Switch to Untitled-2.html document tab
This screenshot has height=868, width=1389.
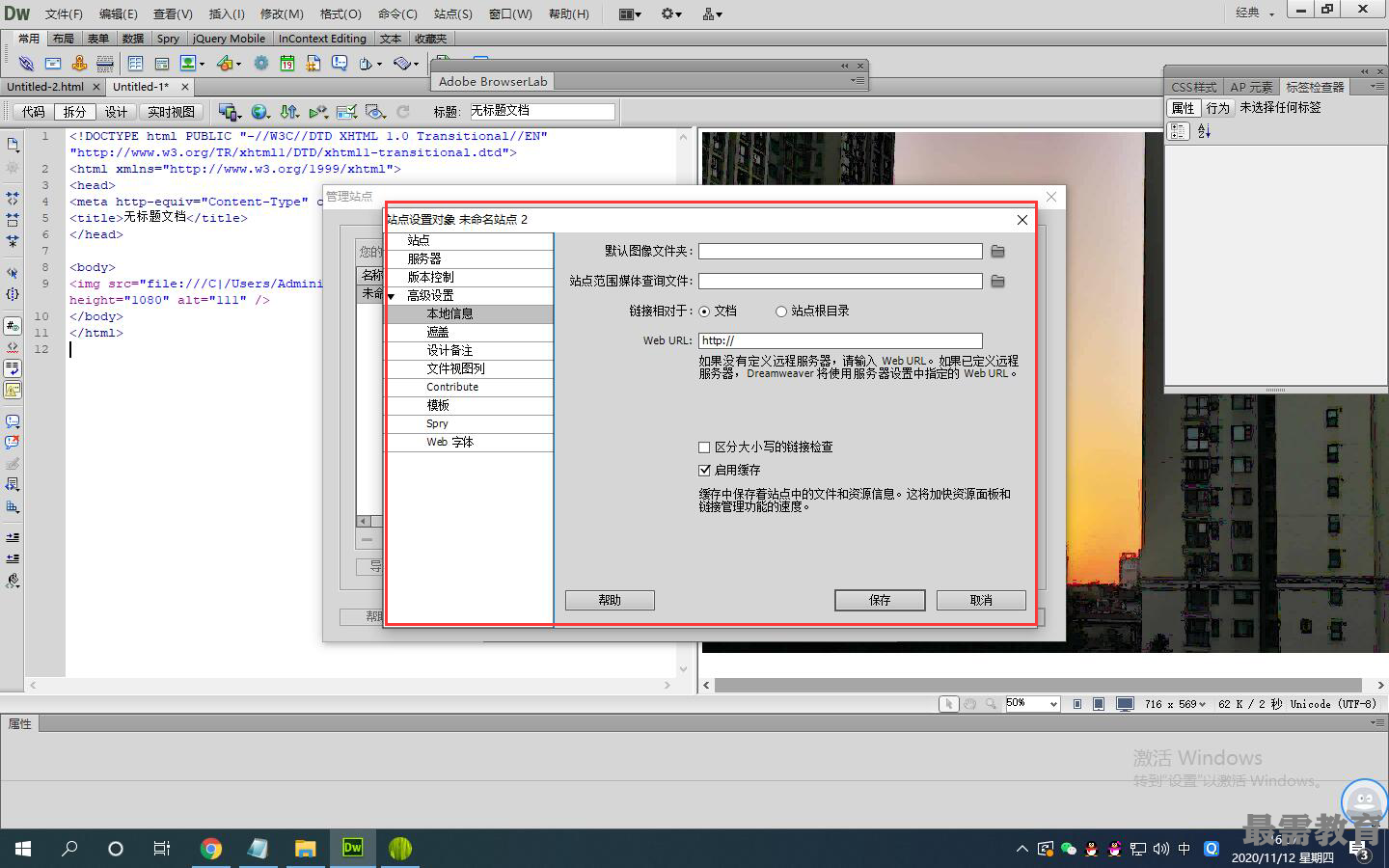coord(45,87)
